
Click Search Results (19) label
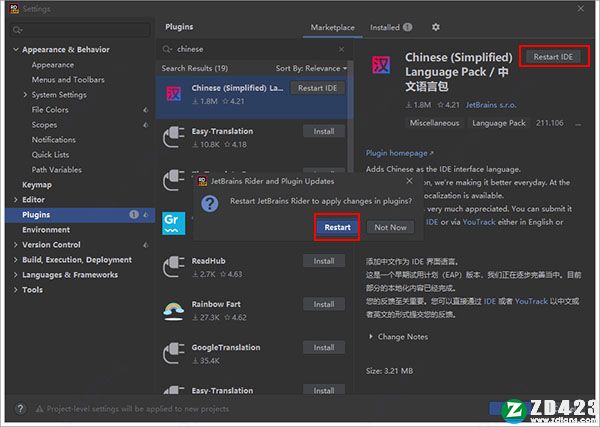194,68
